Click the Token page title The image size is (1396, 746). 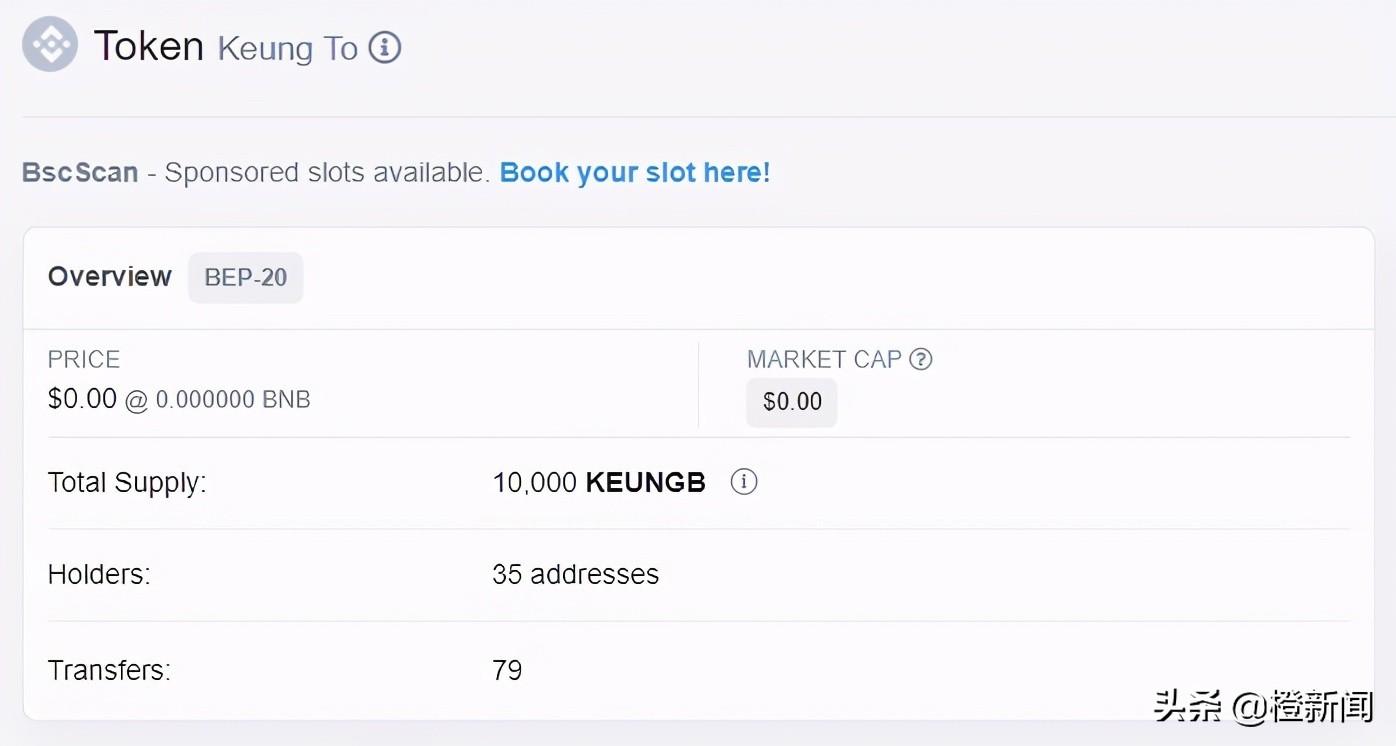pos(149,46)
